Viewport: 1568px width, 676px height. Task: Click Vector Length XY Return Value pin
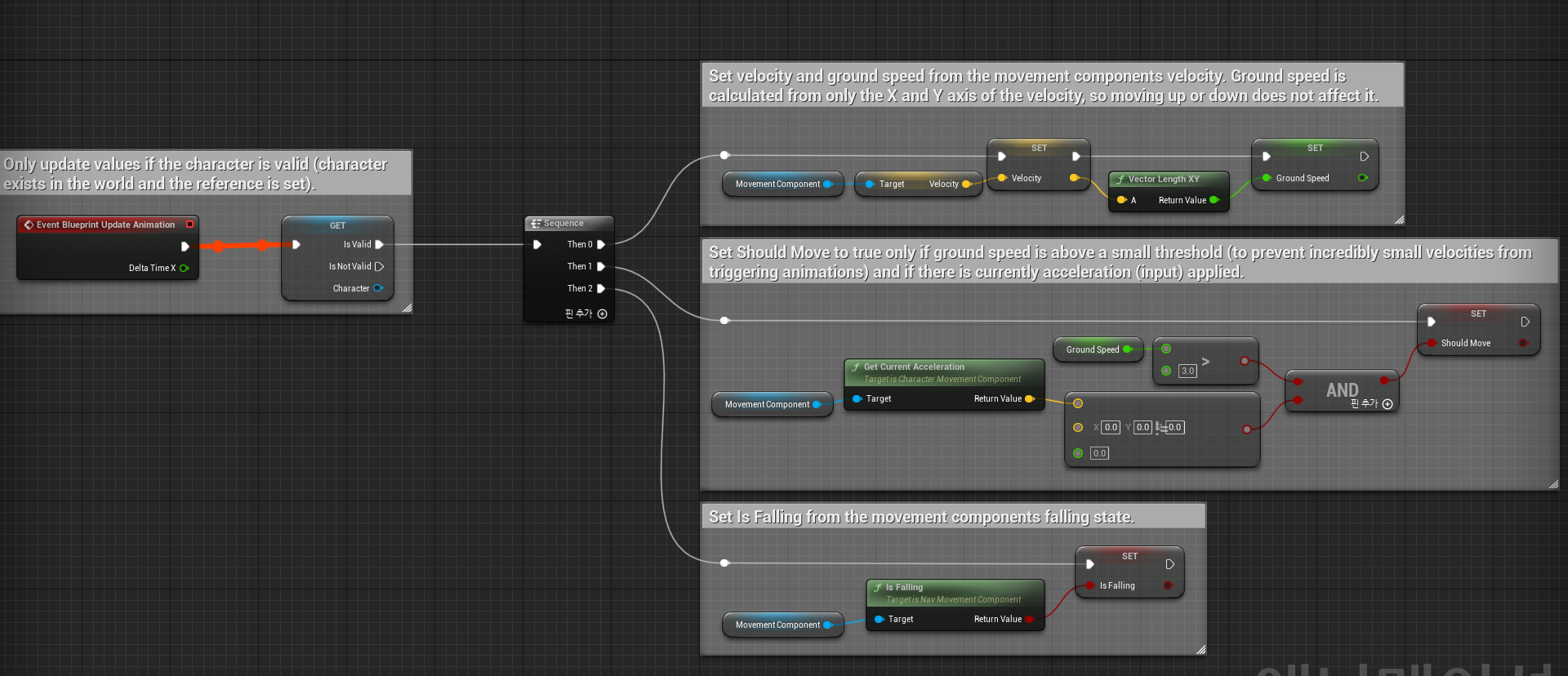point(1214,200)
